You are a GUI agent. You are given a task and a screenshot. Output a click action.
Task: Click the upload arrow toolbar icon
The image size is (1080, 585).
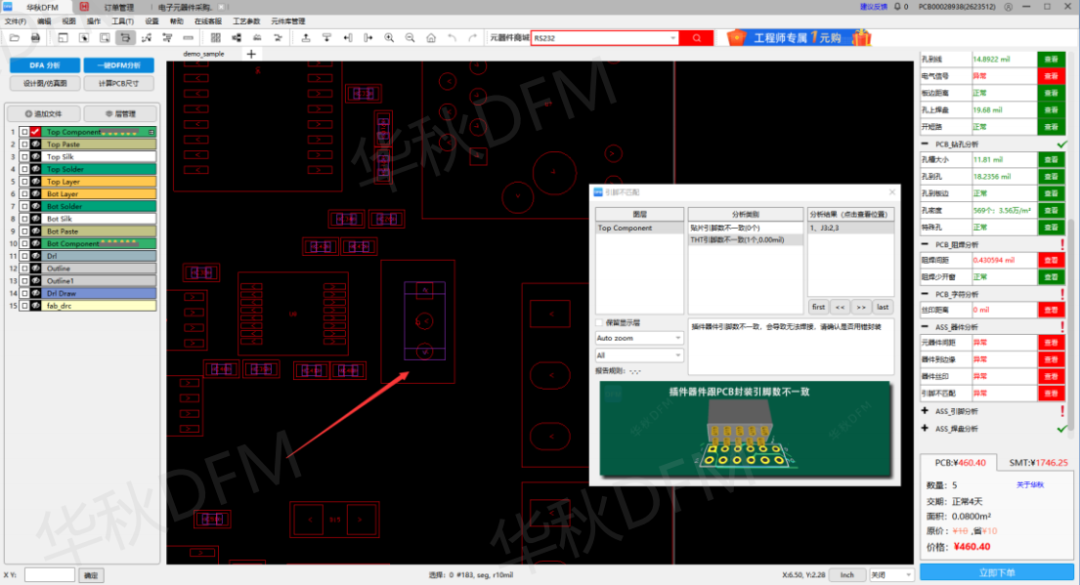(306, 38)
